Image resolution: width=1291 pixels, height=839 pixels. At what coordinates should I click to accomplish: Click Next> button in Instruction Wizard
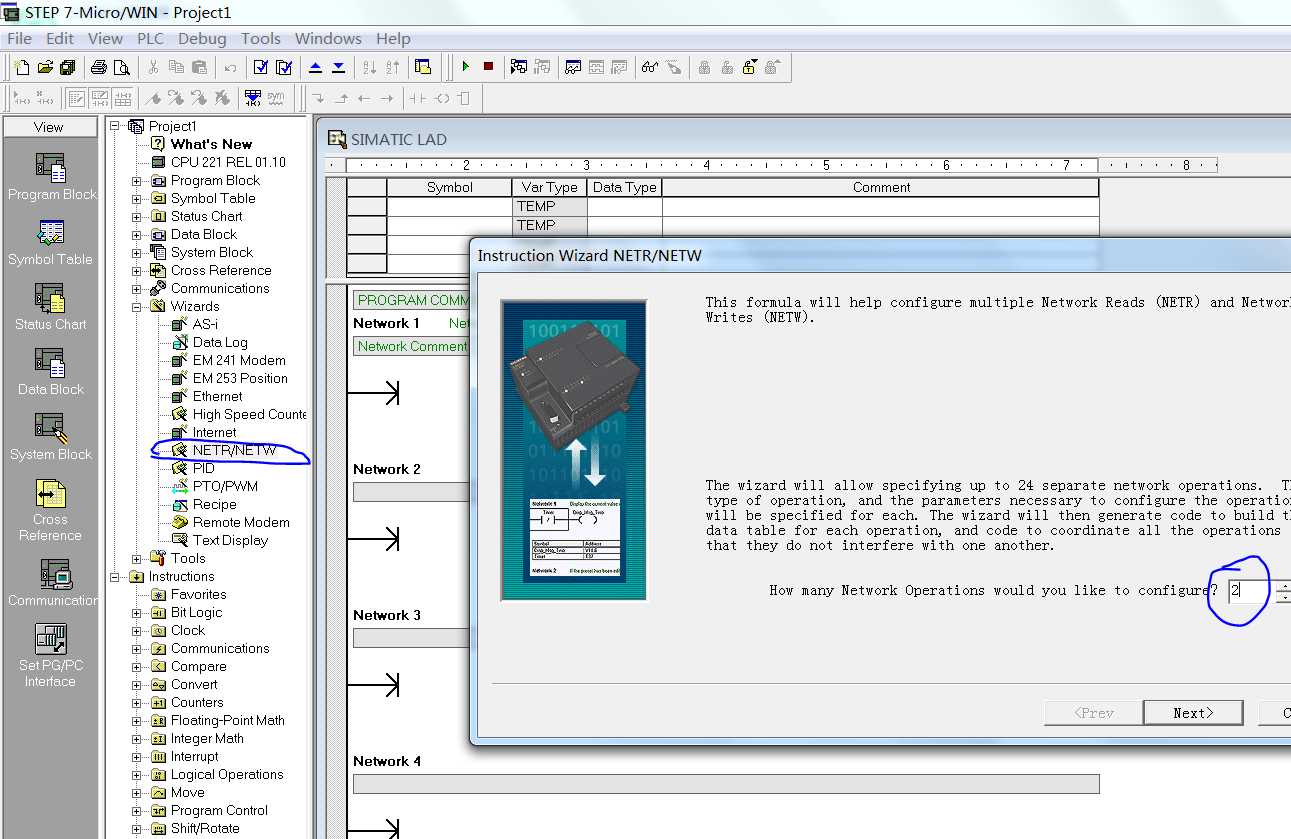point(1193,713)
